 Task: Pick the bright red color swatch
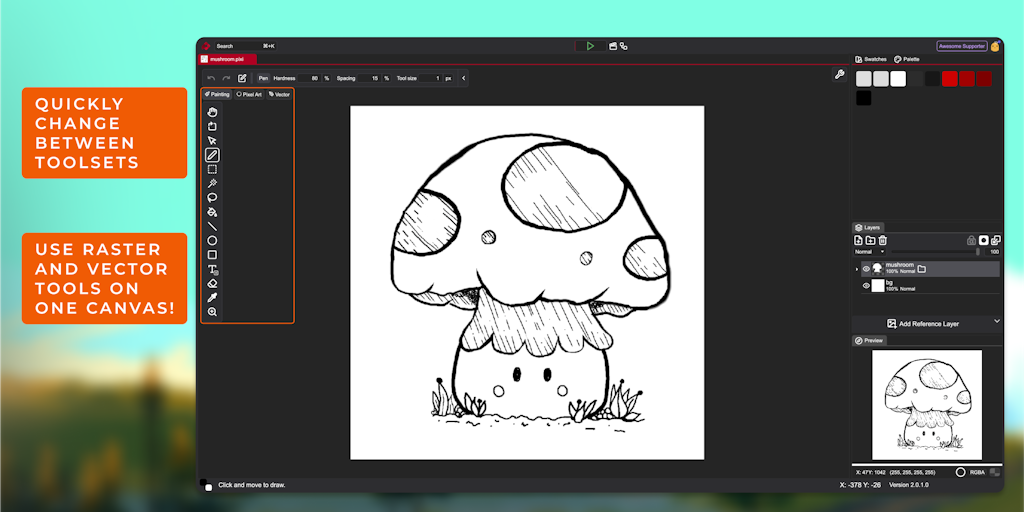pyautogui.click(x=950, y=79)
